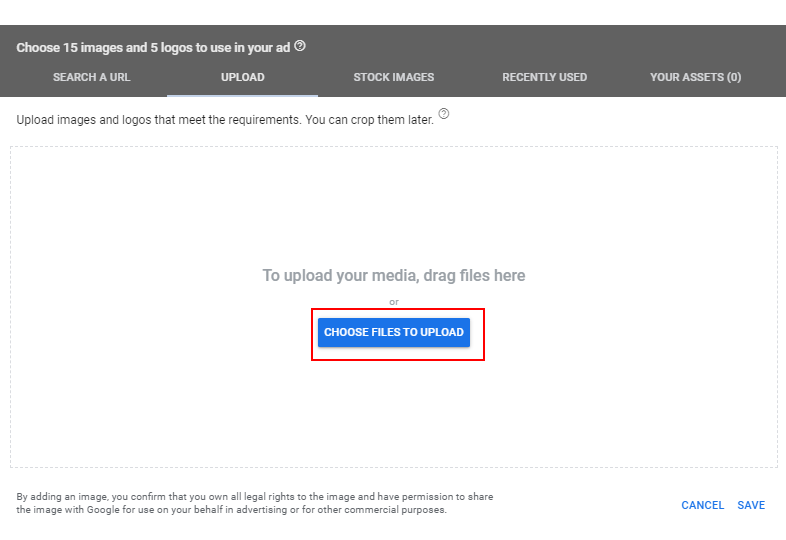The width and height of the screenshot is (786, 540).
Task: Switch to the Search a URL tab
Action: pyautogui.click(x=92, y=77)
